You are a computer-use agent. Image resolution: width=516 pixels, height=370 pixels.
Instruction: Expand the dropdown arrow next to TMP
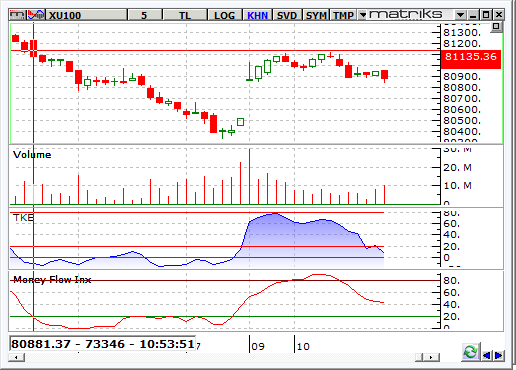(363, 15)
